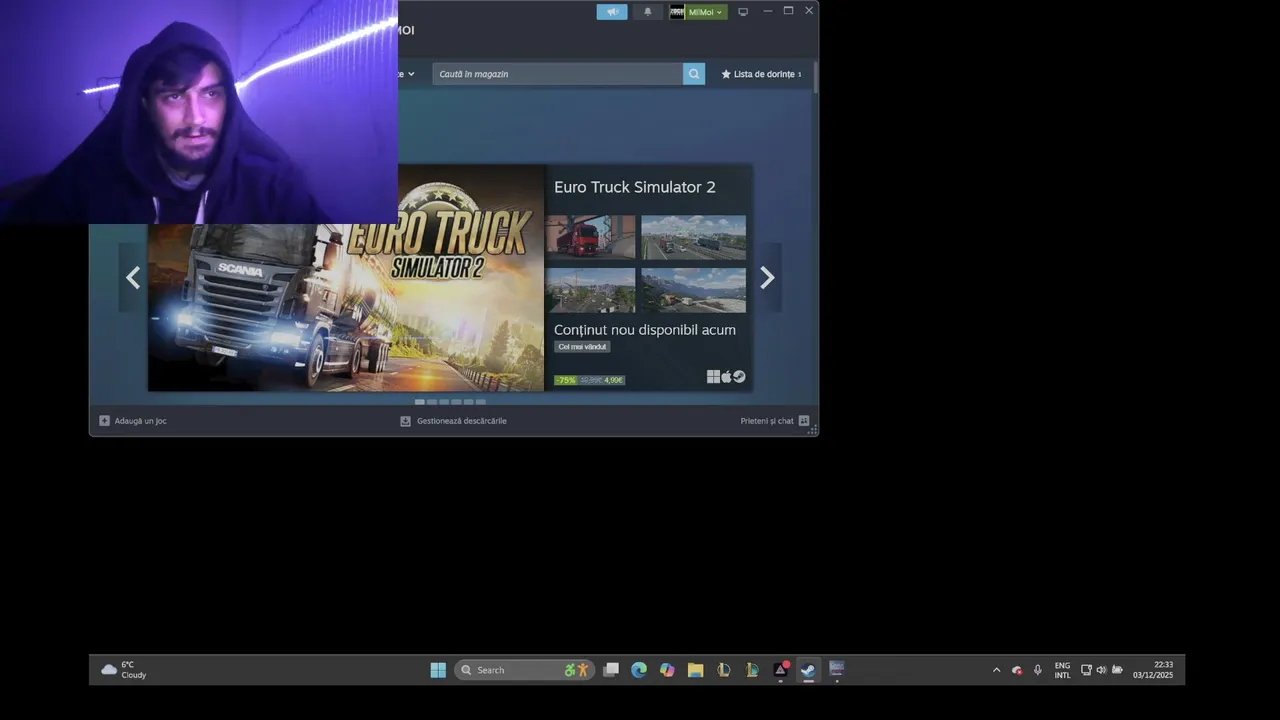Click 'Euro Truck Simulator 2' title text
This screenshot has height=720, width=1280.
coord(635,187)
